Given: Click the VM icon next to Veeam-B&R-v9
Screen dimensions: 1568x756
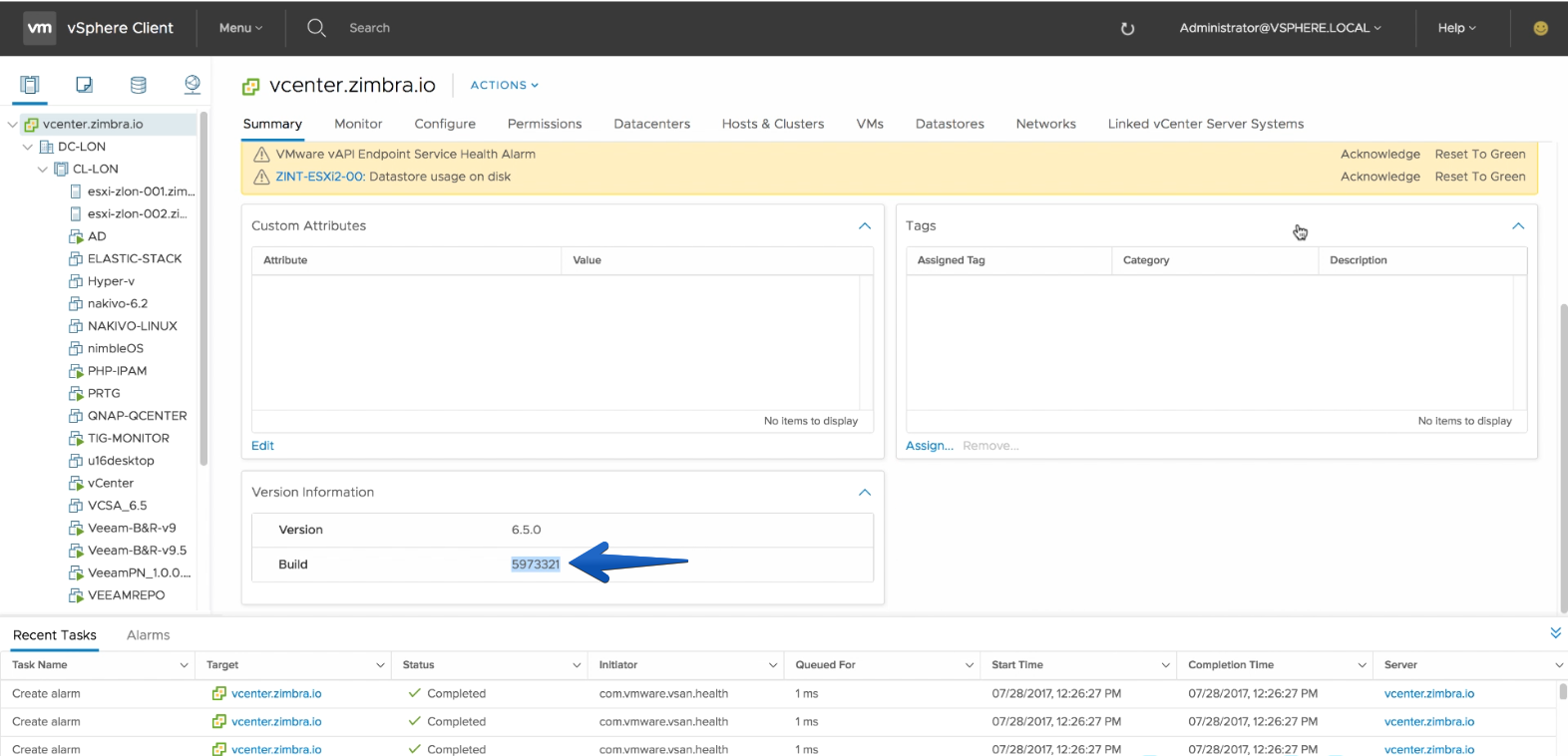Looking at the screenshot, I should point(76,529).
